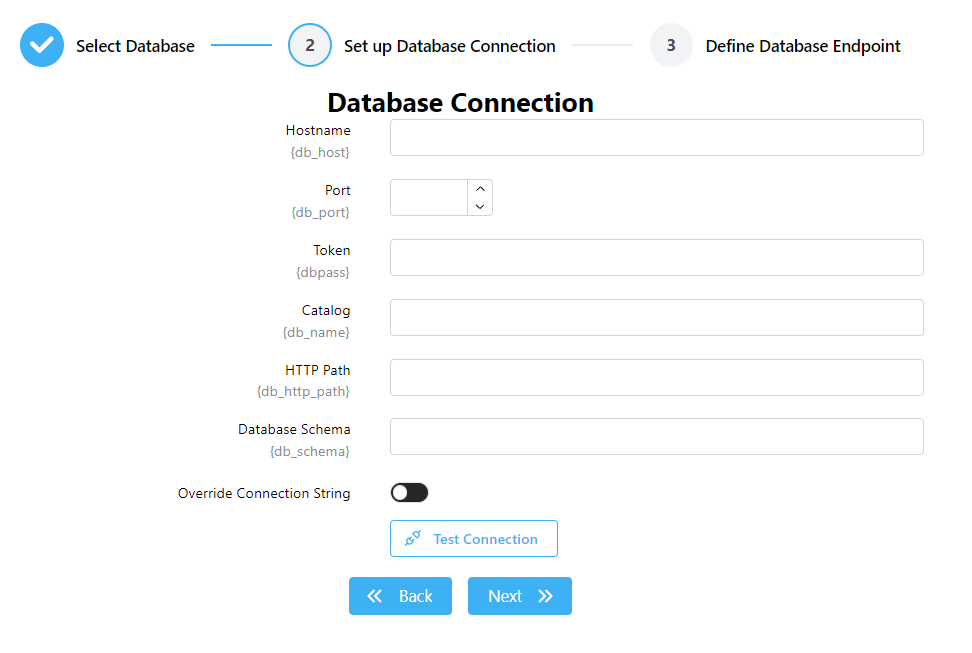The width and height of the screenshot is (972, 653).
Task: Click the step 3 circle indicator
Action: point(671,46)
